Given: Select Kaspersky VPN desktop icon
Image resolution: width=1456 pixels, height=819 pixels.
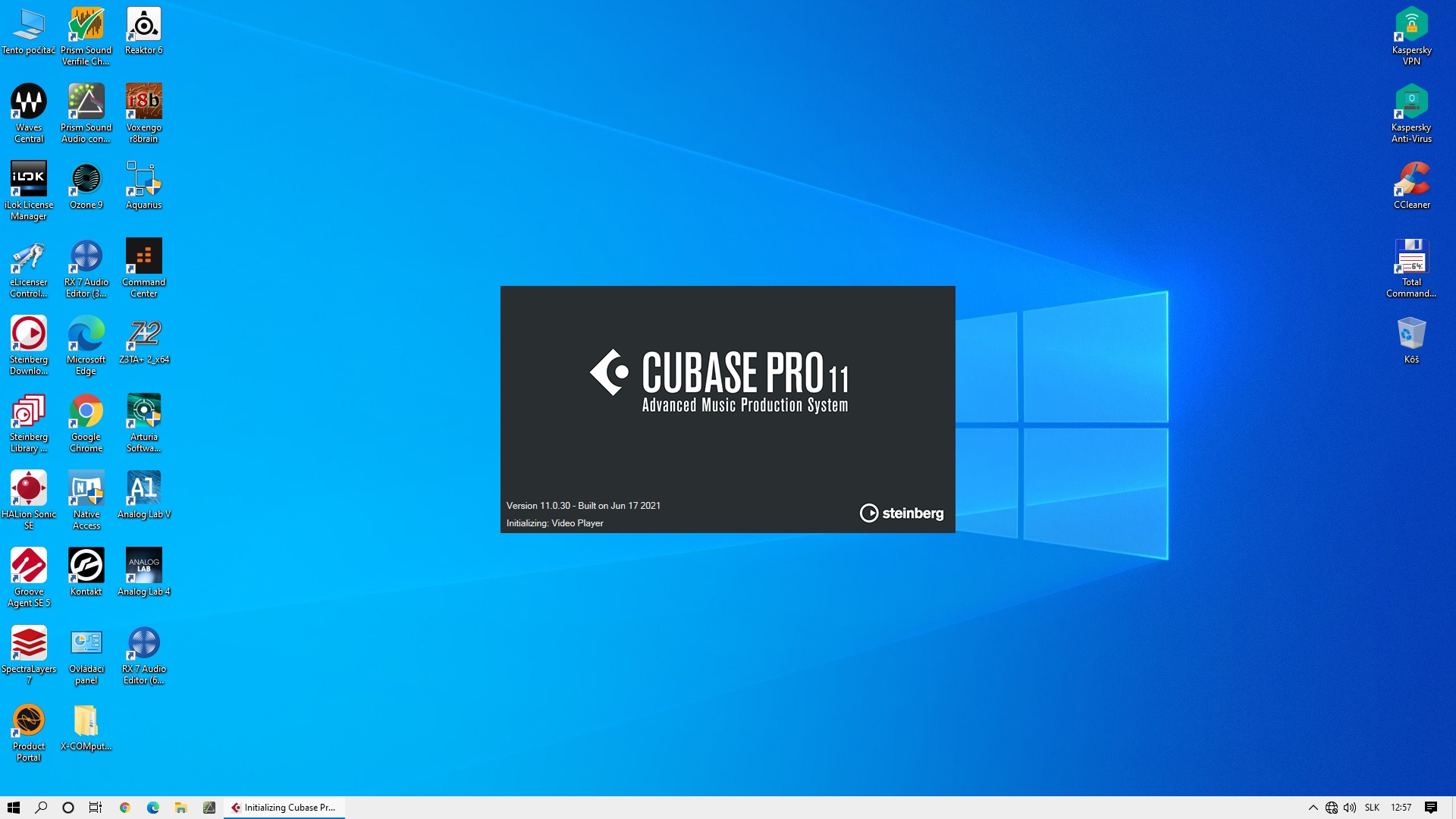Looking at the screenshot, I should point(1411,36).
